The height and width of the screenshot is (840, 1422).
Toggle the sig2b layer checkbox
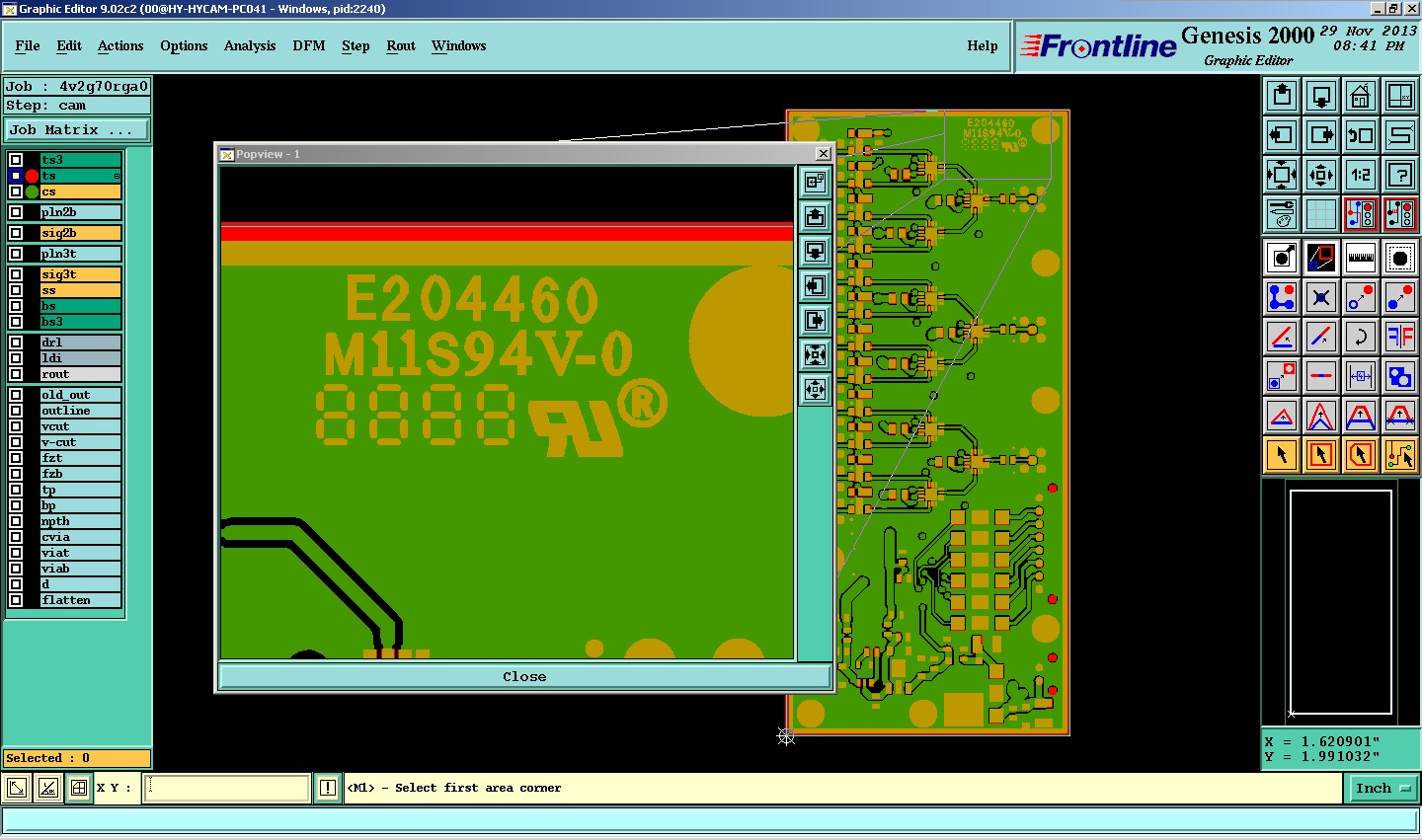16,233
